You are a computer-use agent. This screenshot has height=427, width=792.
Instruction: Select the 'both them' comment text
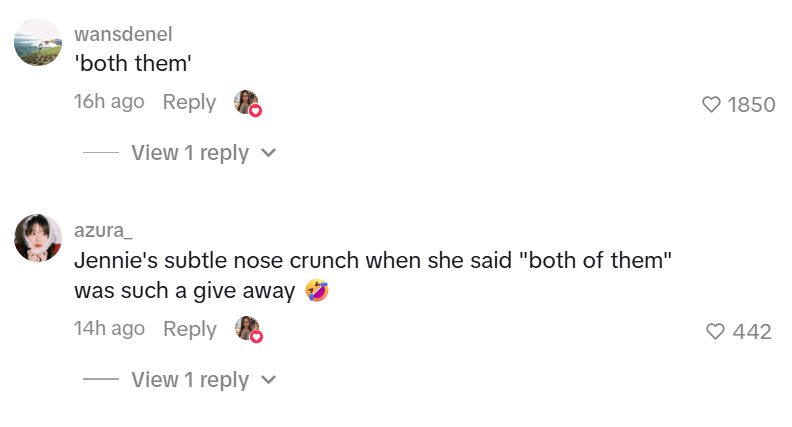[133, 64]
